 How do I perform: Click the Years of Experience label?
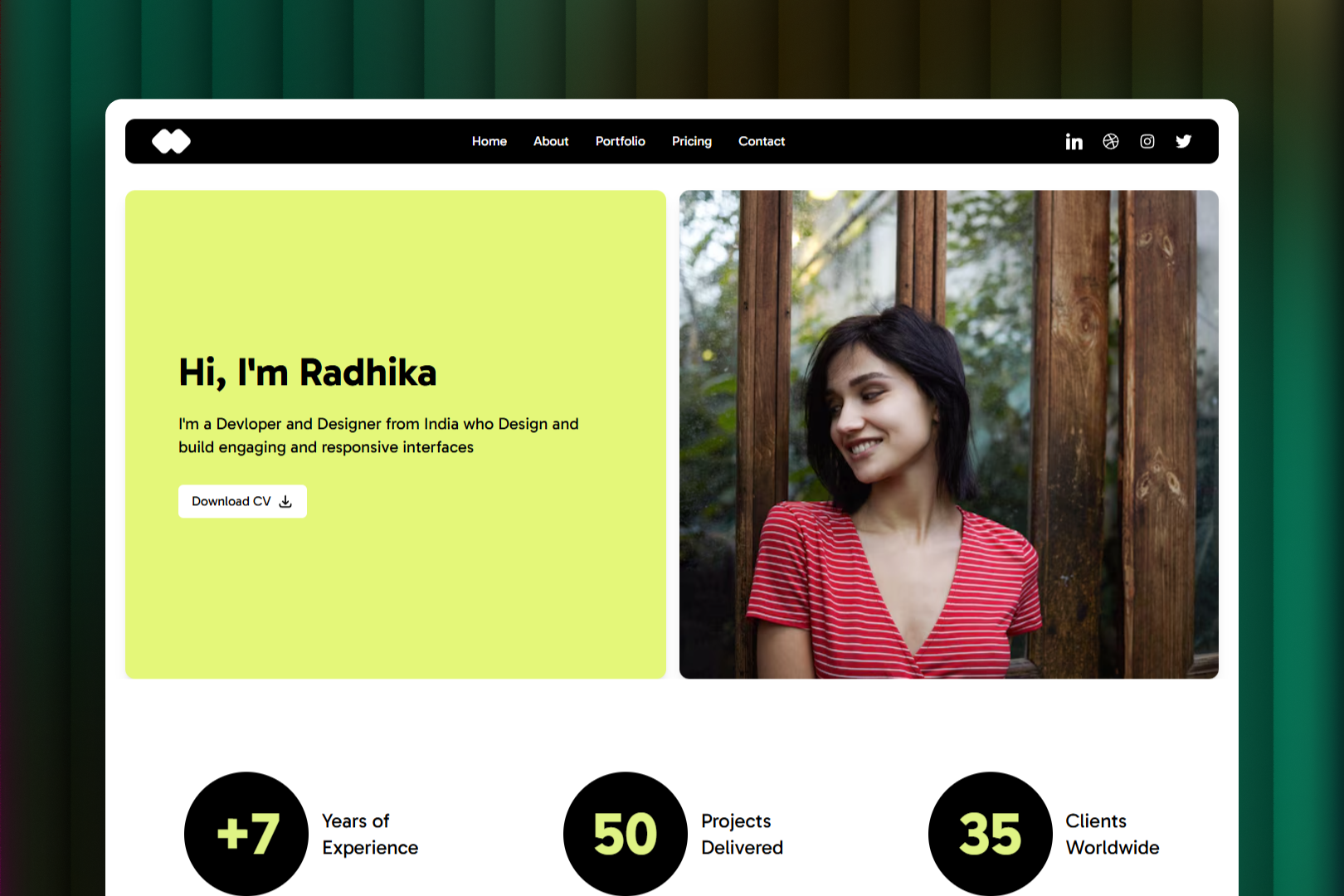pos(370,835)
